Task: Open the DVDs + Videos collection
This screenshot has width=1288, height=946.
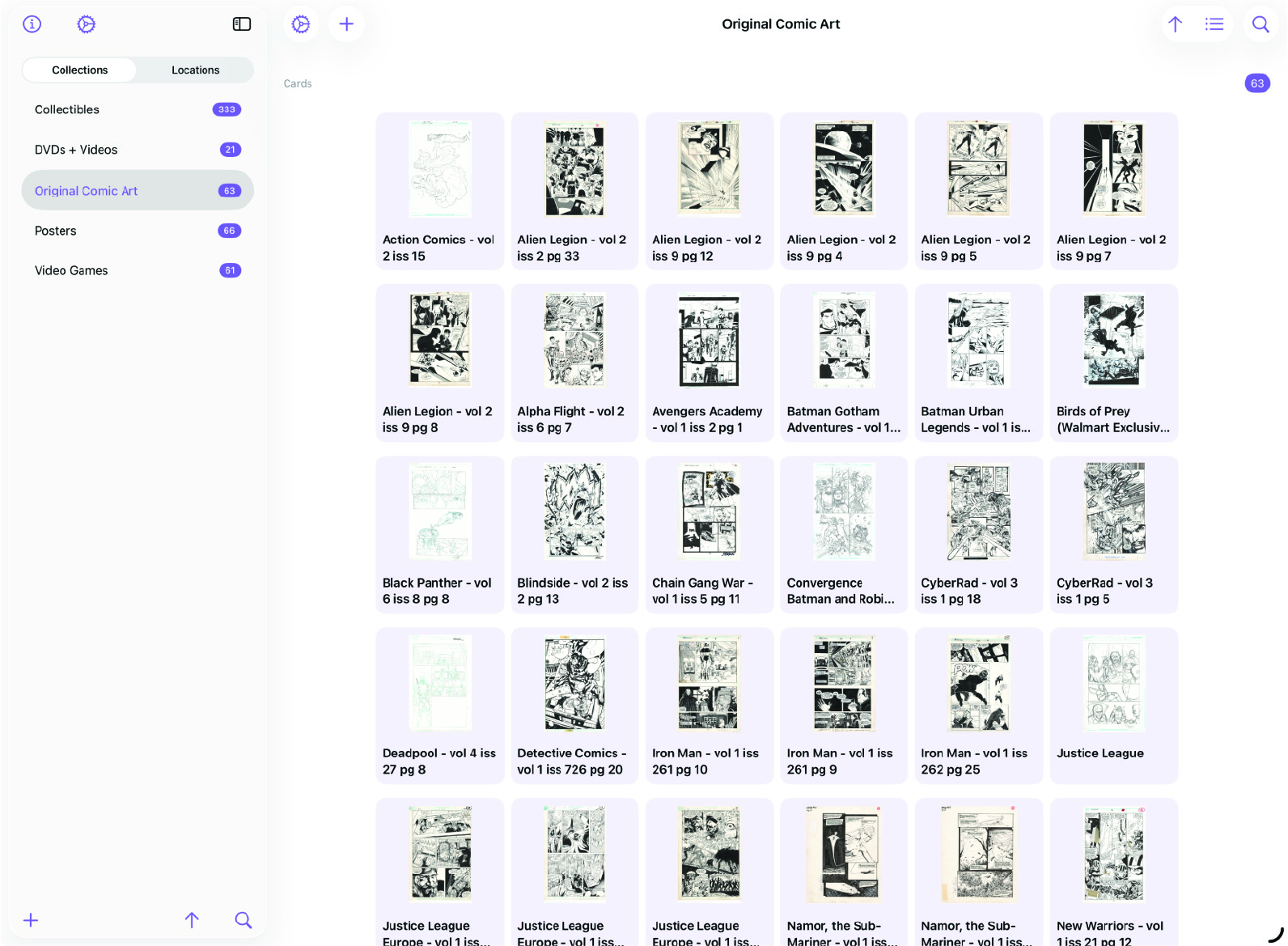Action: 138,150
